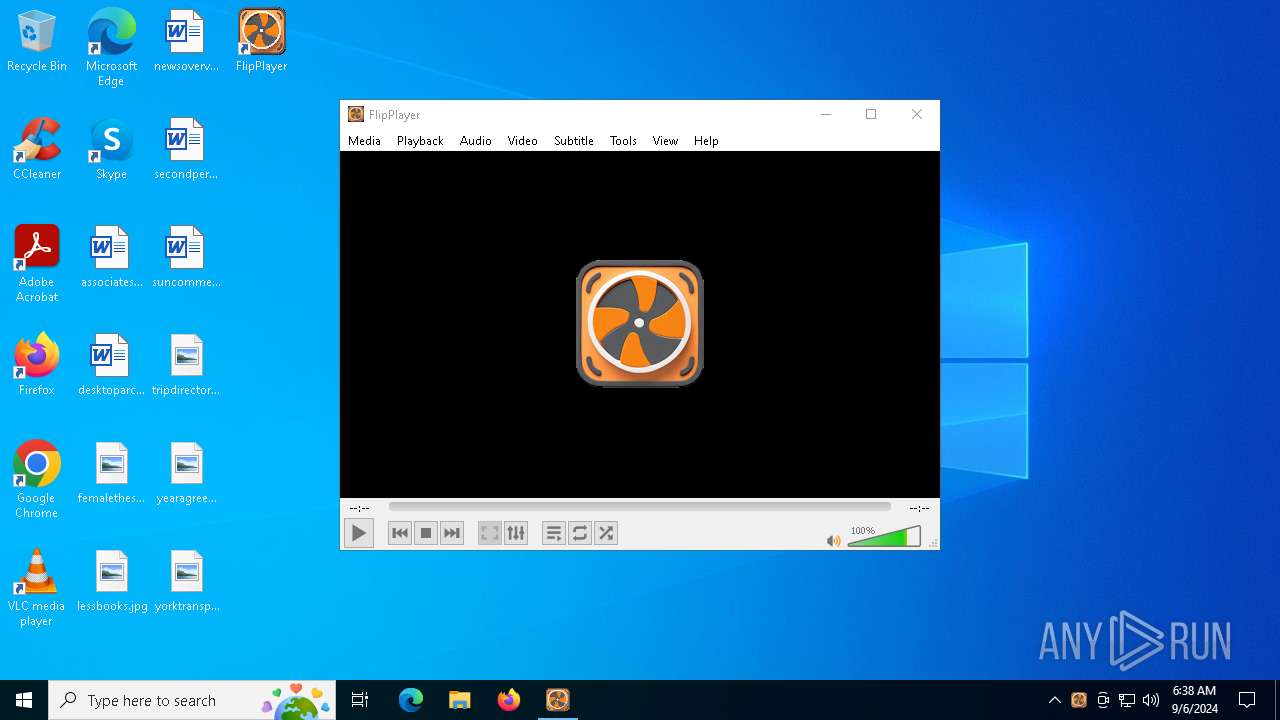This screenshot has width=1280, height=720.
Task: Select CCleaner desktop shortcut
Action: tap(37, 150)
